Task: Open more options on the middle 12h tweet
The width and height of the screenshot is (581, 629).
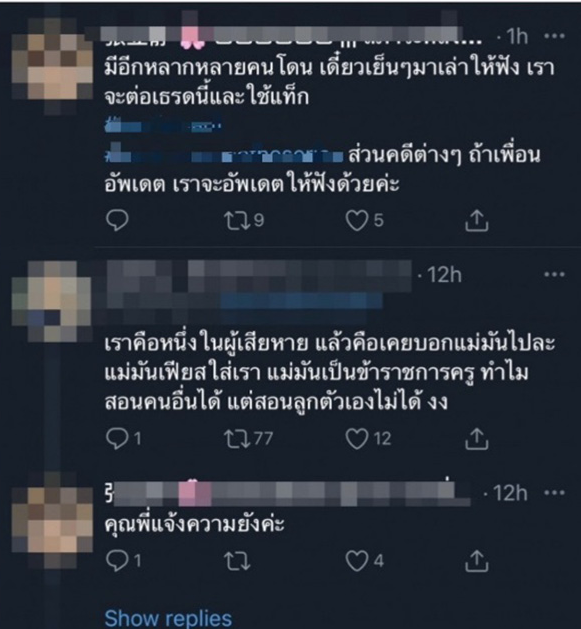Action: 555,274
